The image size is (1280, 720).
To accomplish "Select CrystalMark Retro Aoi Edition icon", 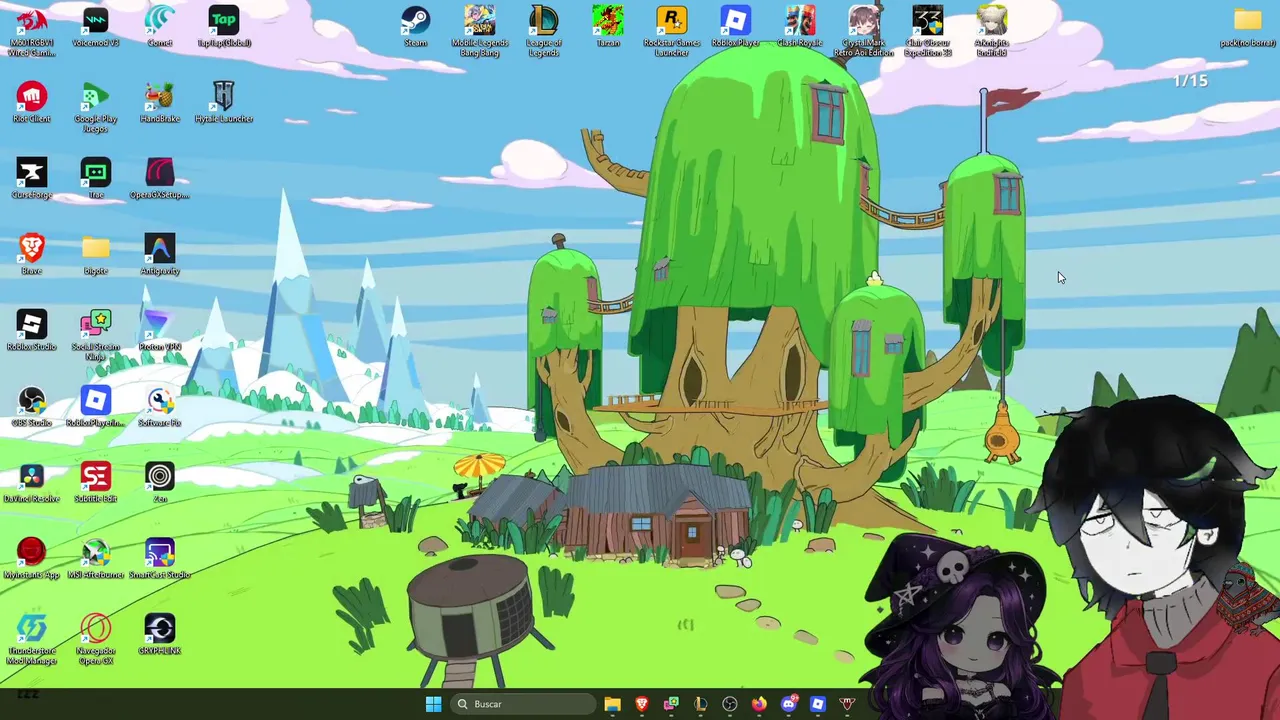I will [864, 32].
